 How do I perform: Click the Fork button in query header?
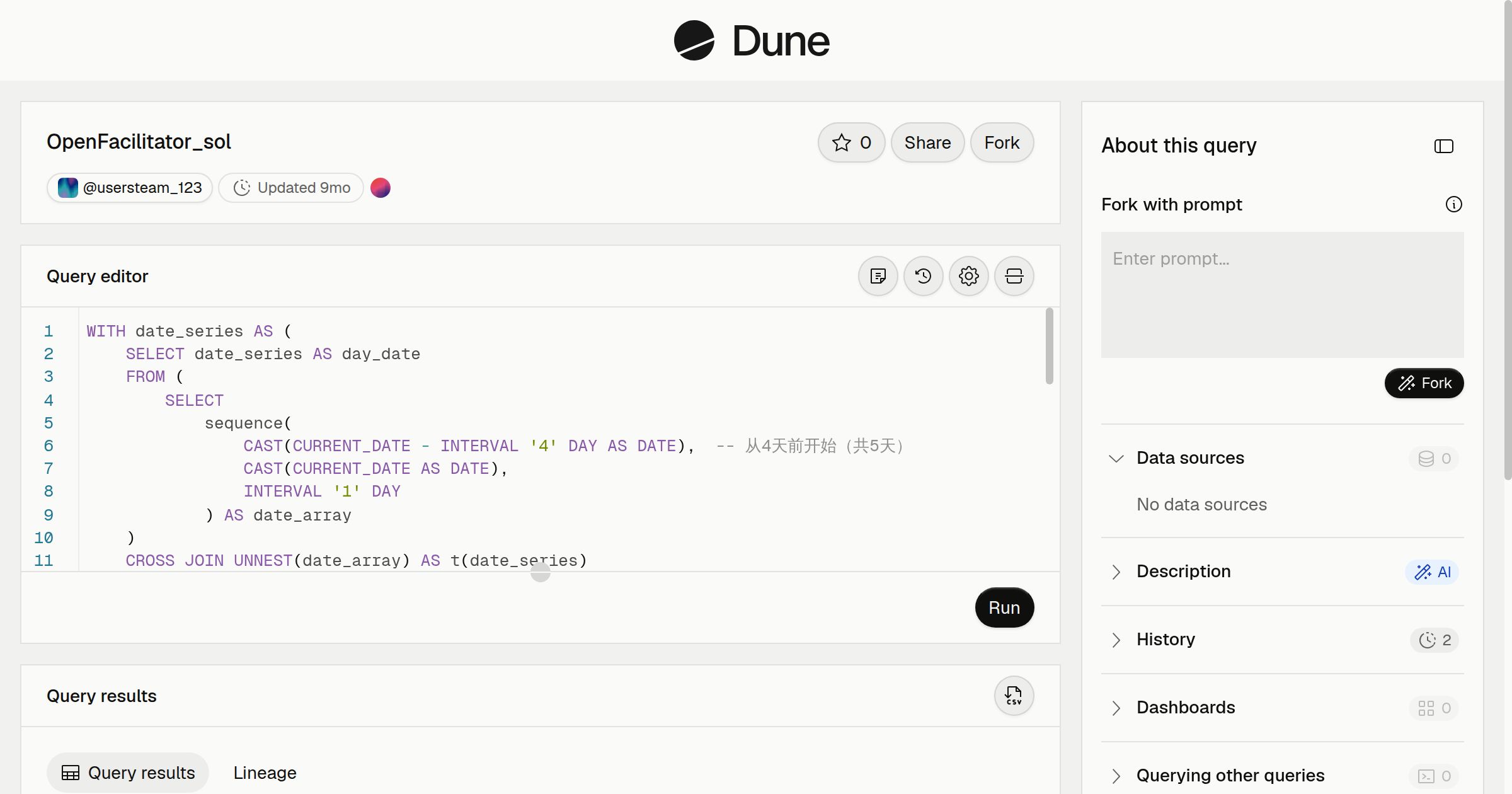[x=1002, y=142]
